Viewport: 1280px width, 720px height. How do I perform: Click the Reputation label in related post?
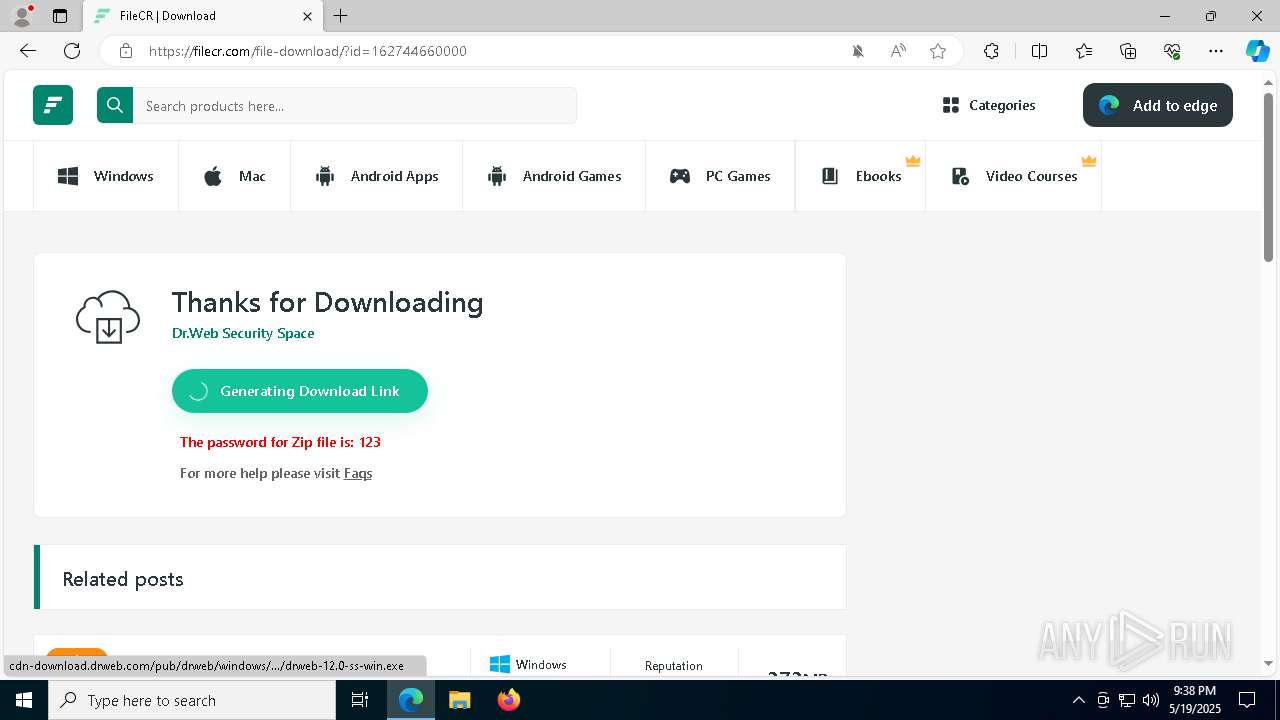[674, 665]
